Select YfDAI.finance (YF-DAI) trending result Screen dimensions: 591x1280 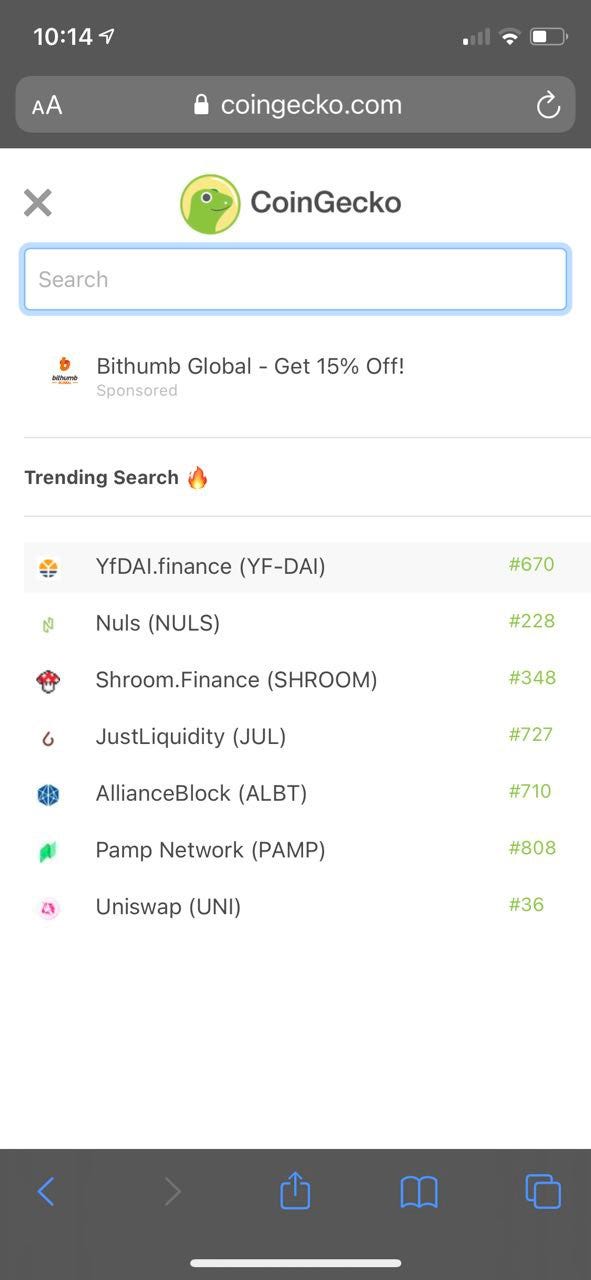(x=307, y=567)
